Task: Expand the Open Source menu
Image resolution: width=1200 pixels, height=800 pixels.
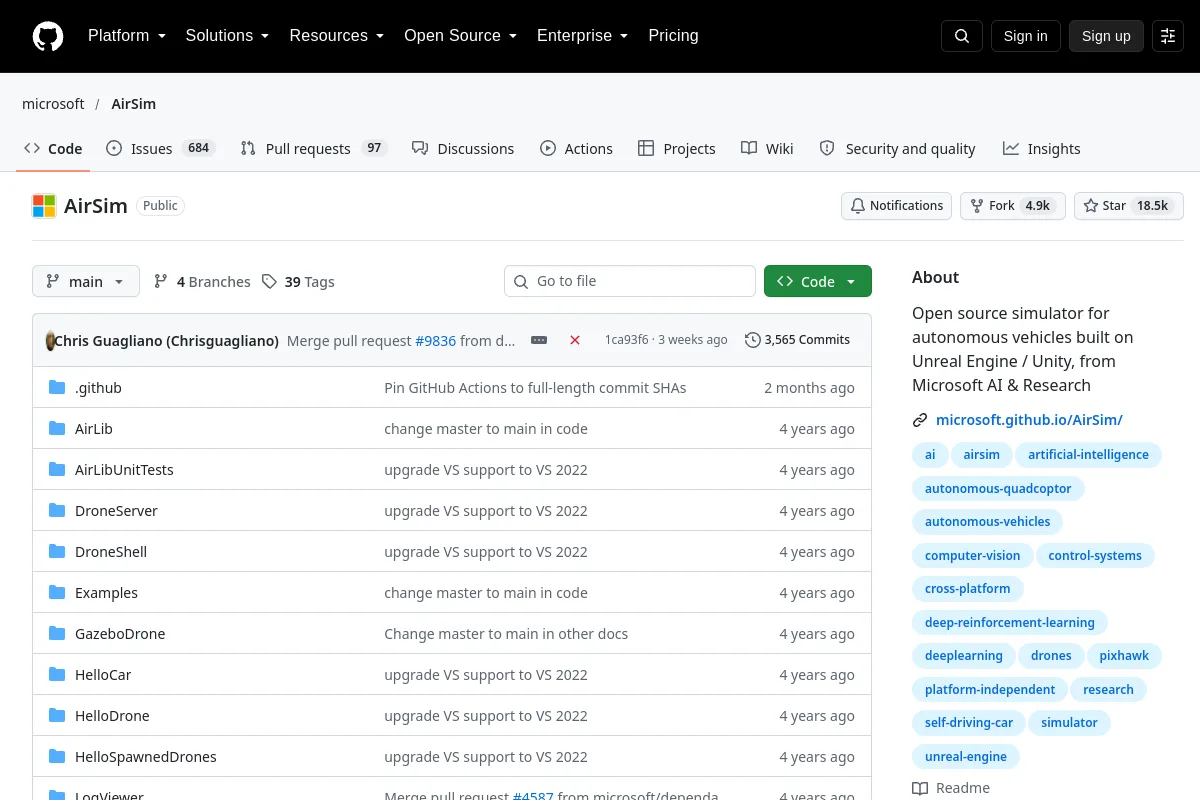Action: coord(460,36)
